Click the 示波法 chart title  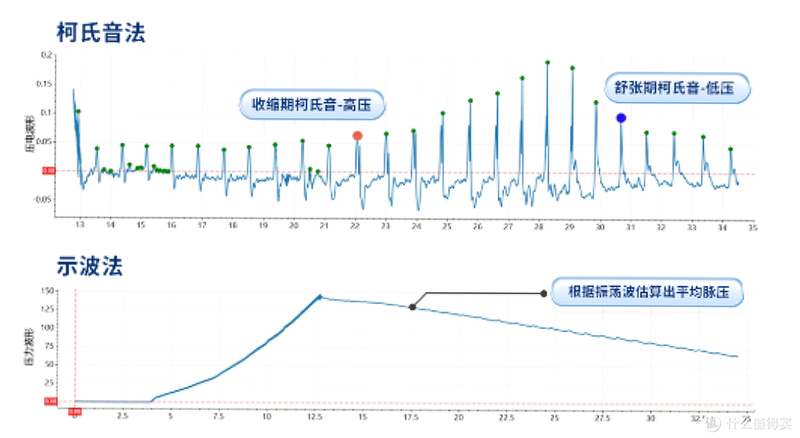(89, 266)
